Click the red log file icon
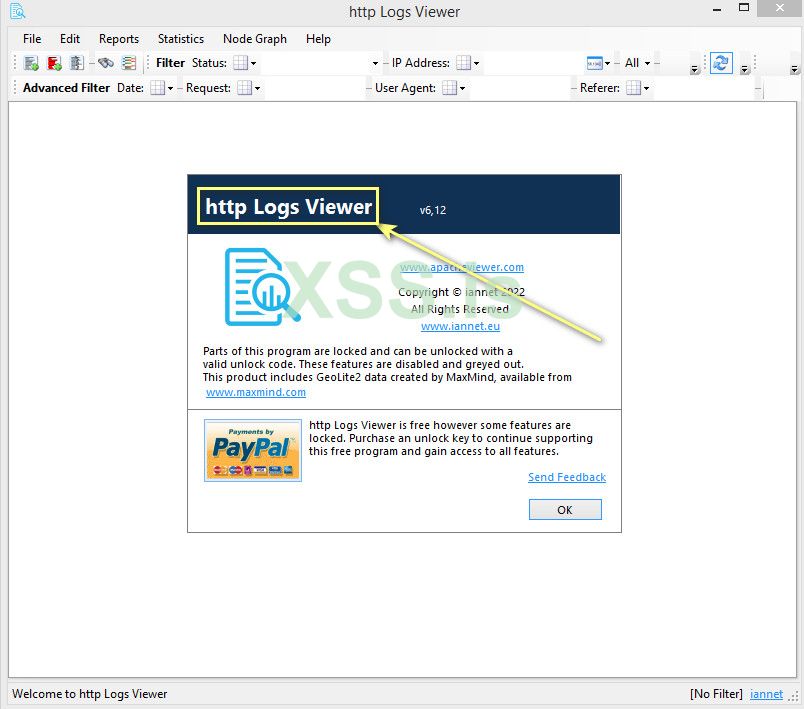 point(54,63)
